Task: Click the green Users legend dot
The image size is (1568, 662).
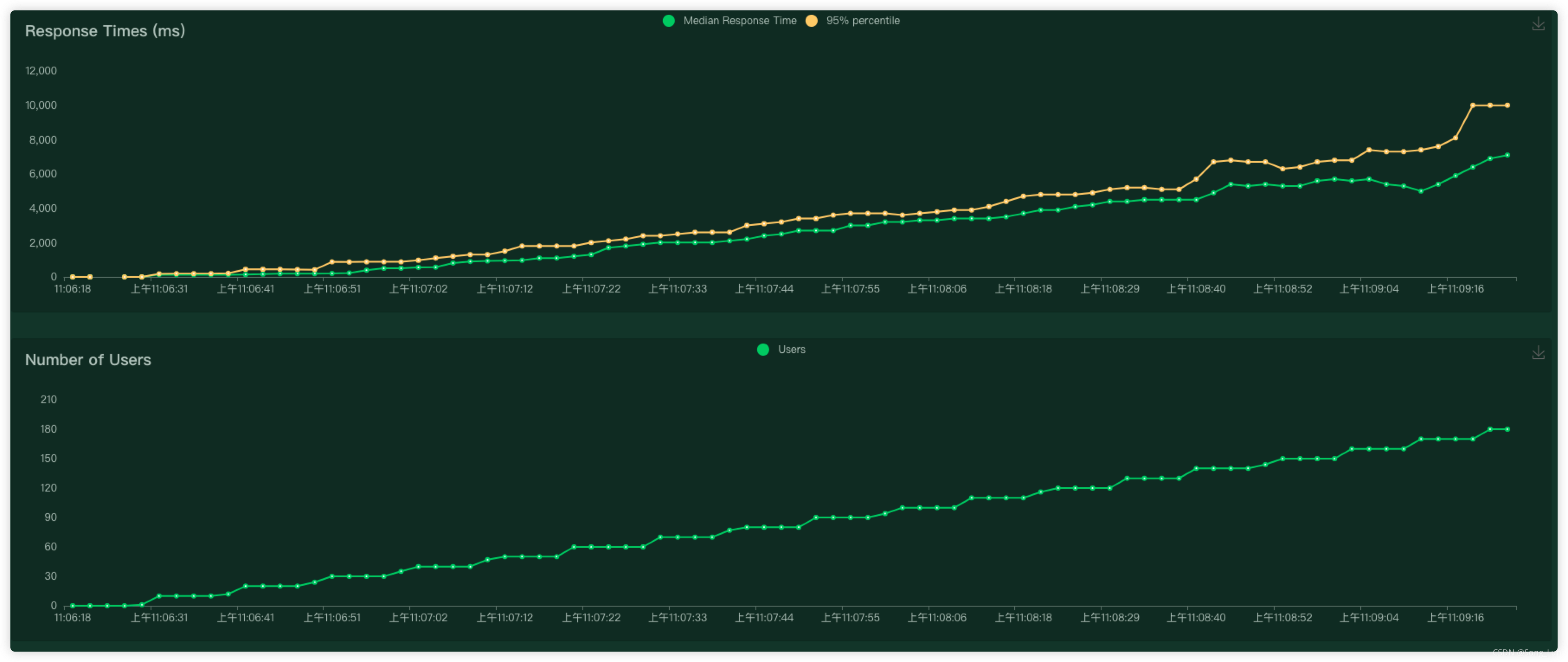Action: pyautogui.click(x=763, y=349)
